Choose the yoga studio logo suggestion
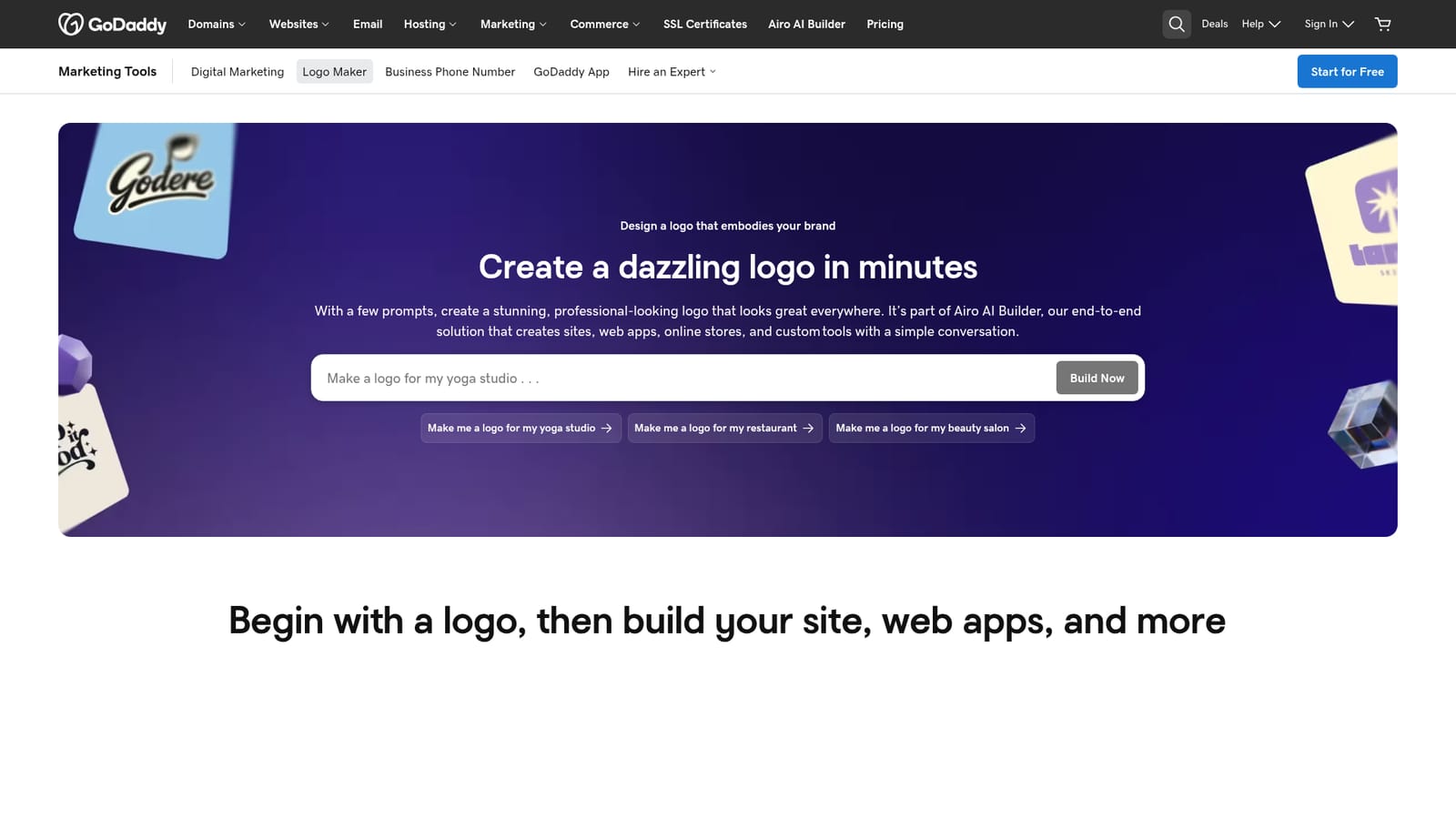 coord(521,428)
